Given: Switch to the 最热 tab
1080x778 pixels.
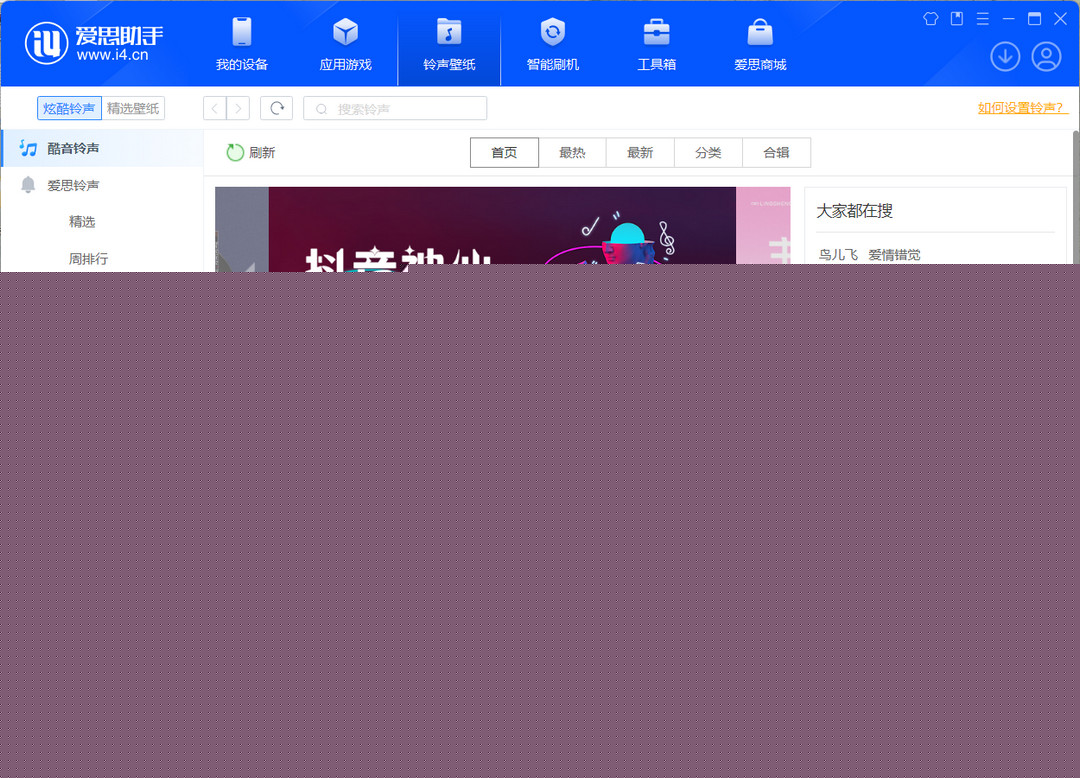Looking at the screenshot, I should (572, 152).
